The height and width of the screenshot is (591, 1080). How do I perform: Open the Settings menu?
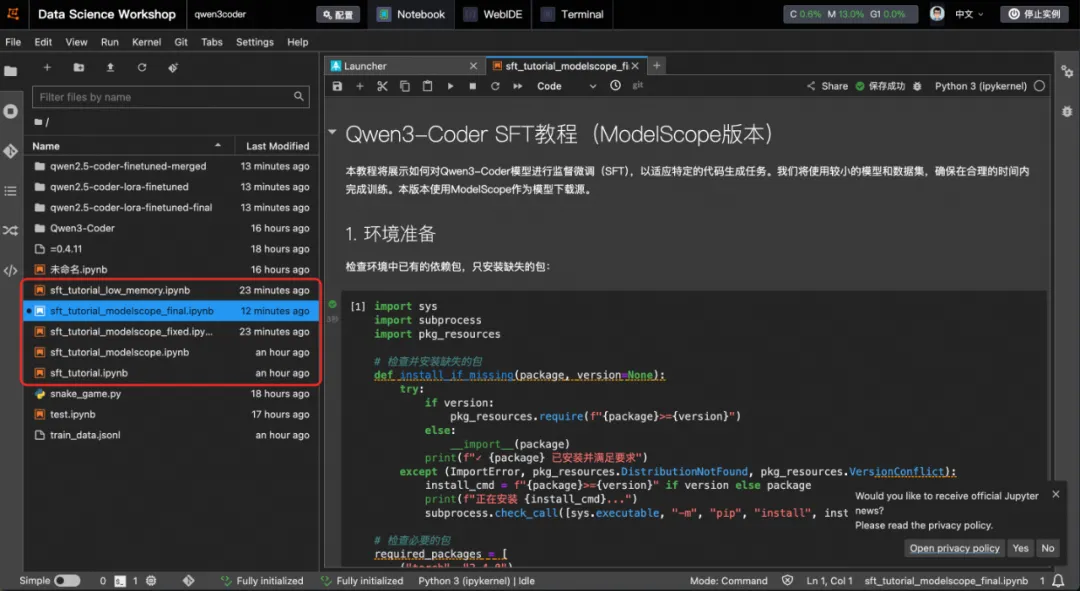(x=255, y=42)
